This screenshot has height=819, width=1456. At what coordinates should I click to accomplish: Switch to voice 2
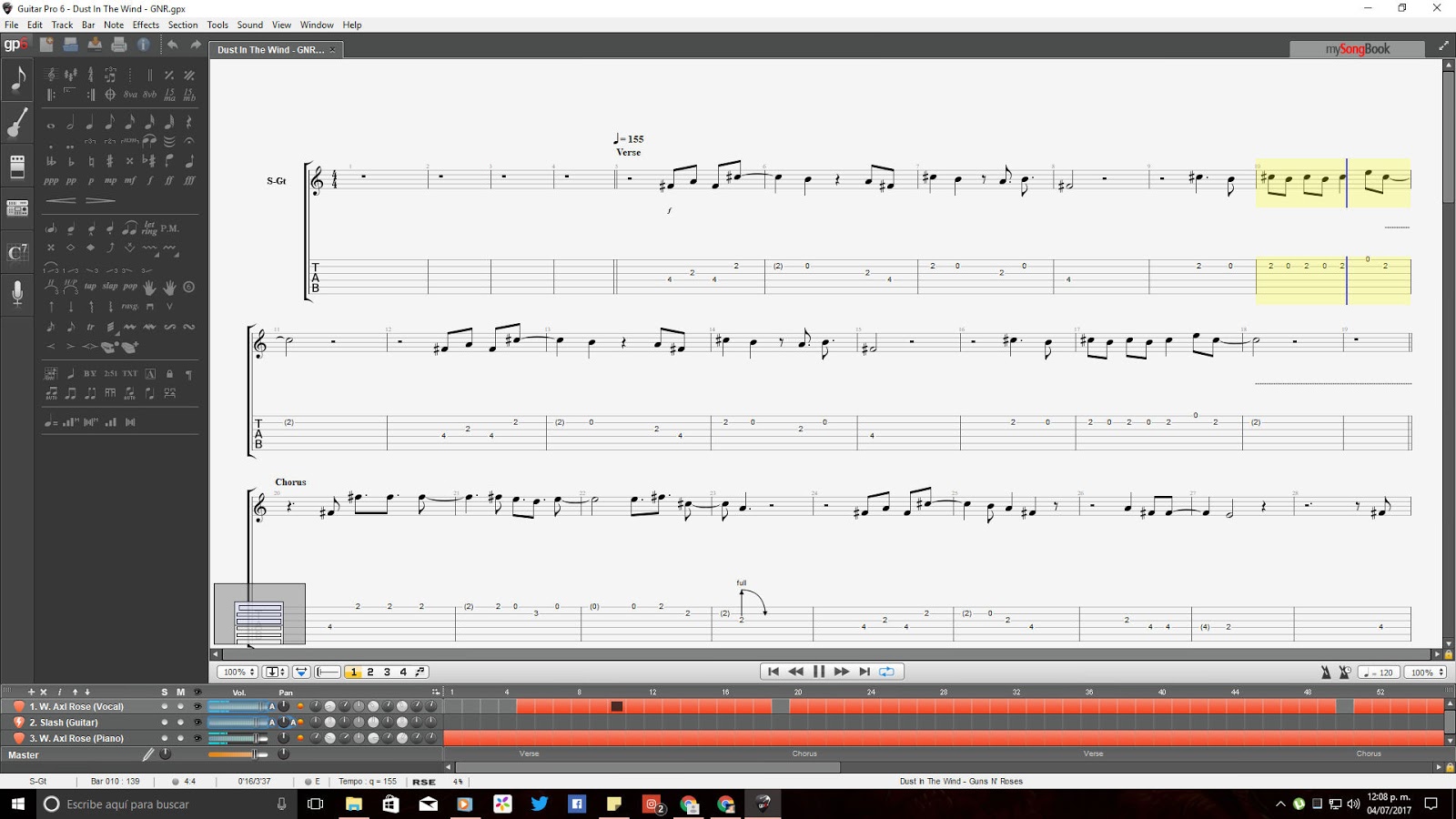370,672
